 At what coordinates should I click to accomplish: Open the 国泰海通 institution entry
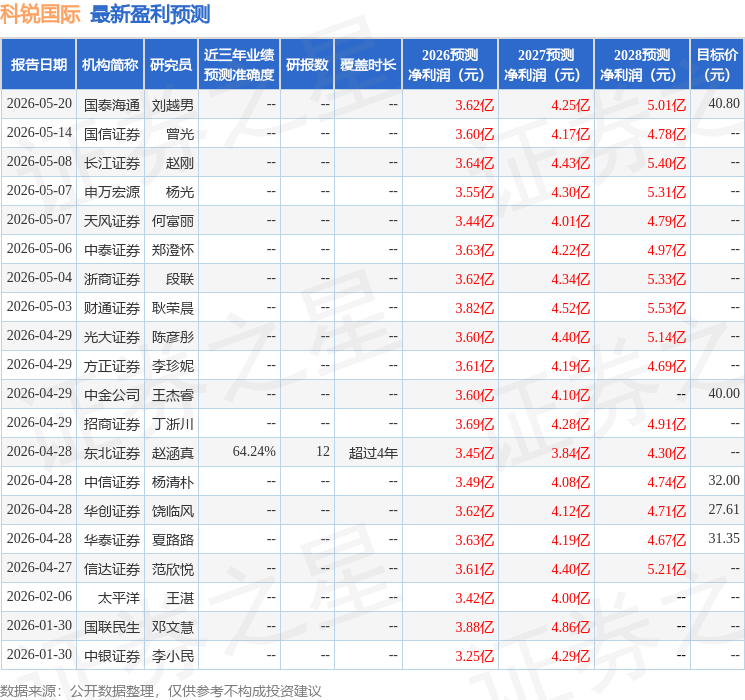tap(112, 105)
